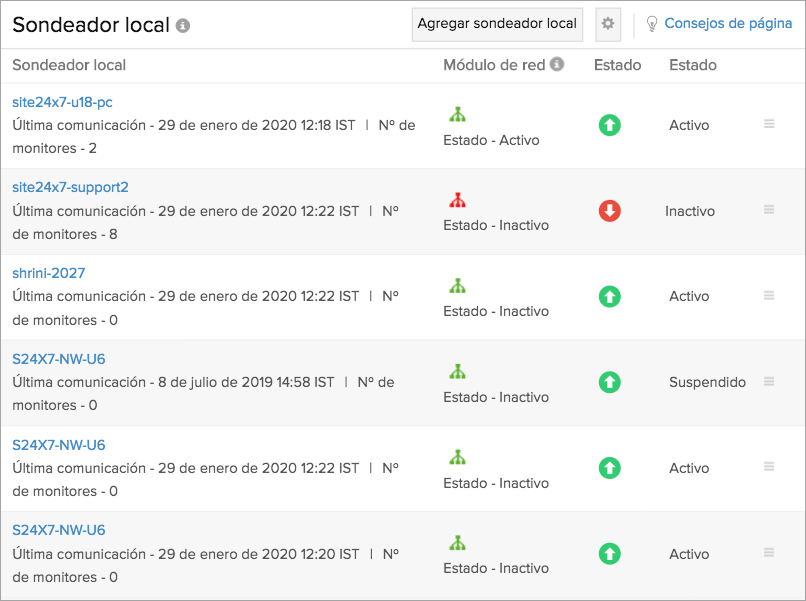Click 'Última comunicación' text under site24x7-support2

186,211
